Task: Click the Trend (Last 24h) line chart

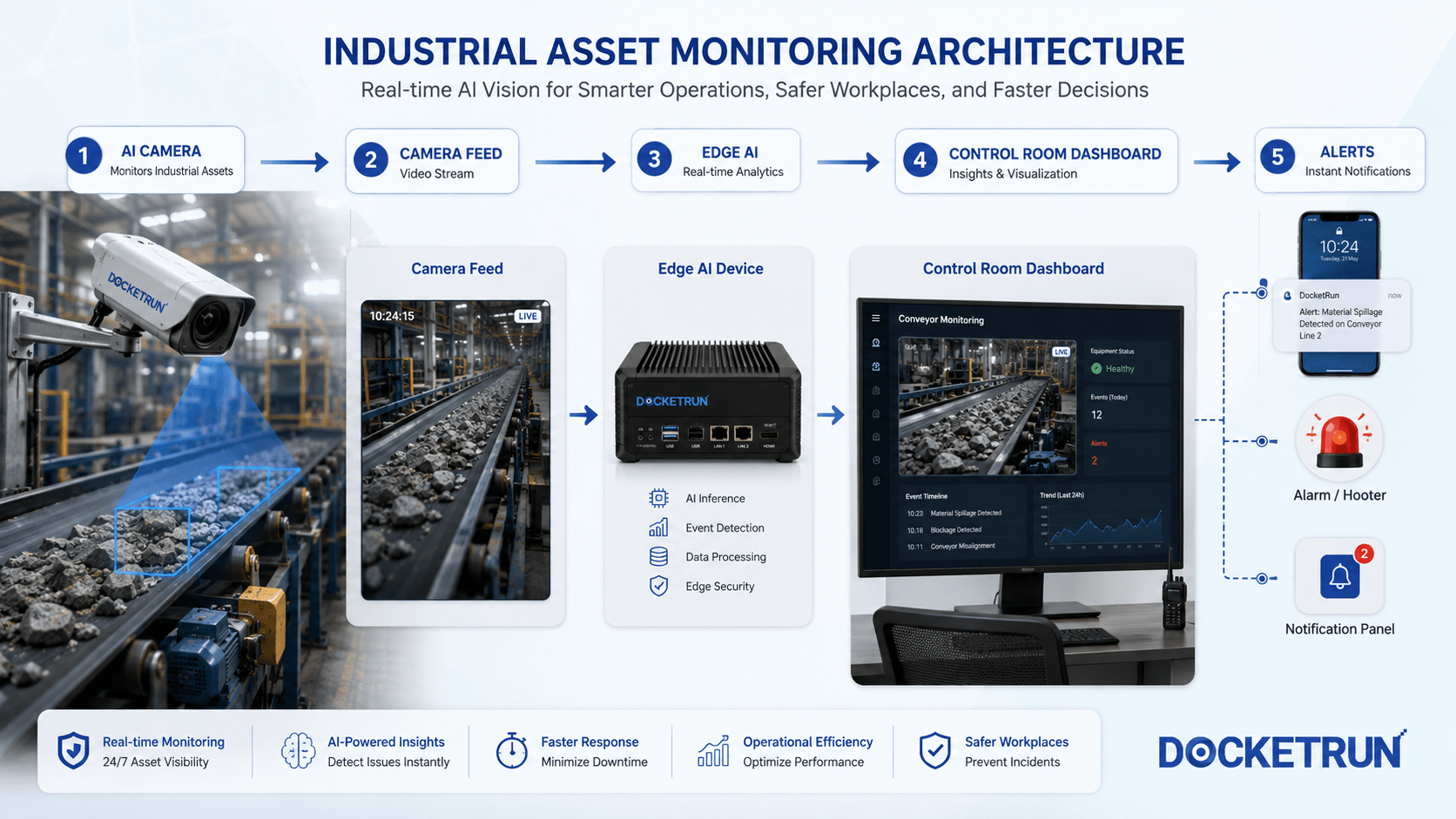Action: [1102, 527]
